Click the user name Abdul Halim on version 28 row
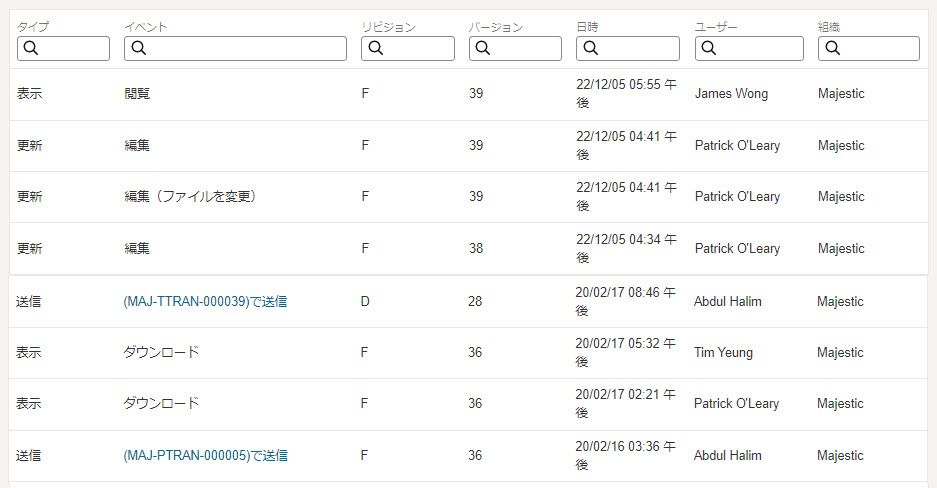 pos(727,301)
